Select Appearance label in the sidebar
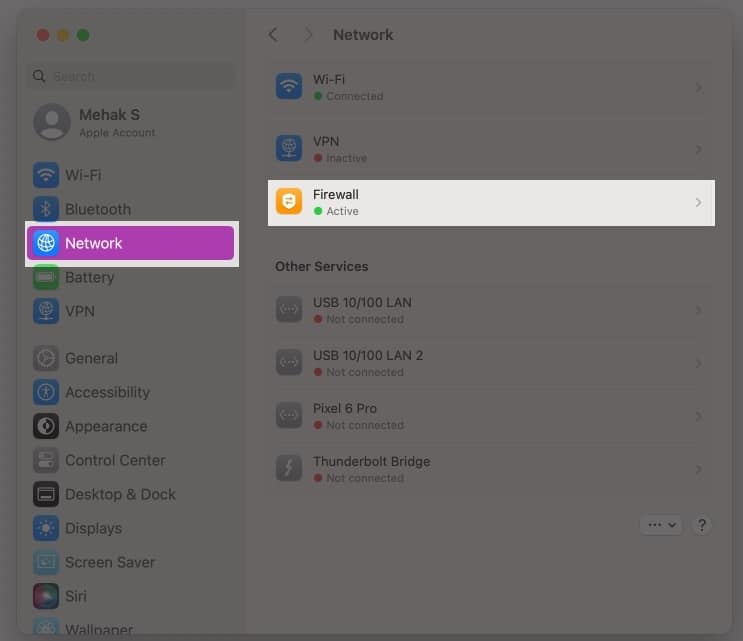The image size is (743, 641). tap(106, 426)
